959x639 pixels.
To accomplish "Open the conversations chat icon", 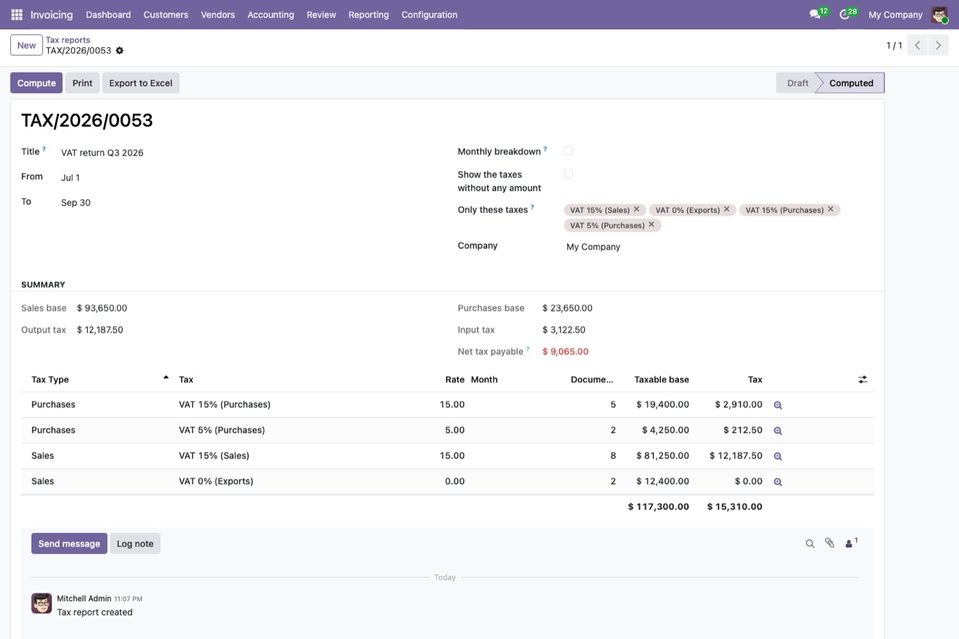I will (x=815, y=14).
